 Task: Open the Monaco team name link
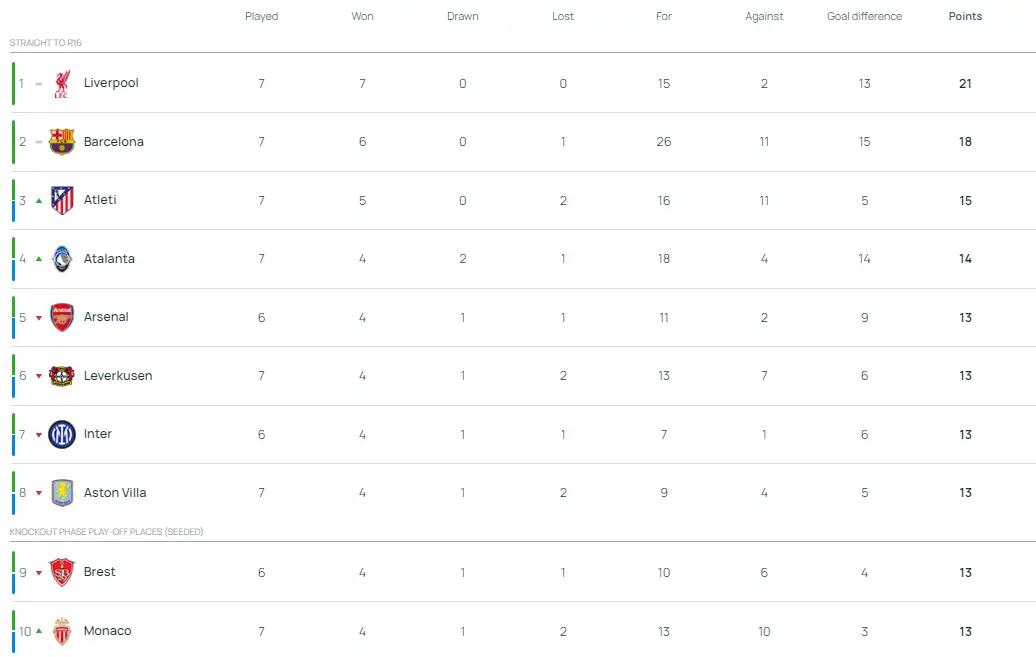point(108,631)
